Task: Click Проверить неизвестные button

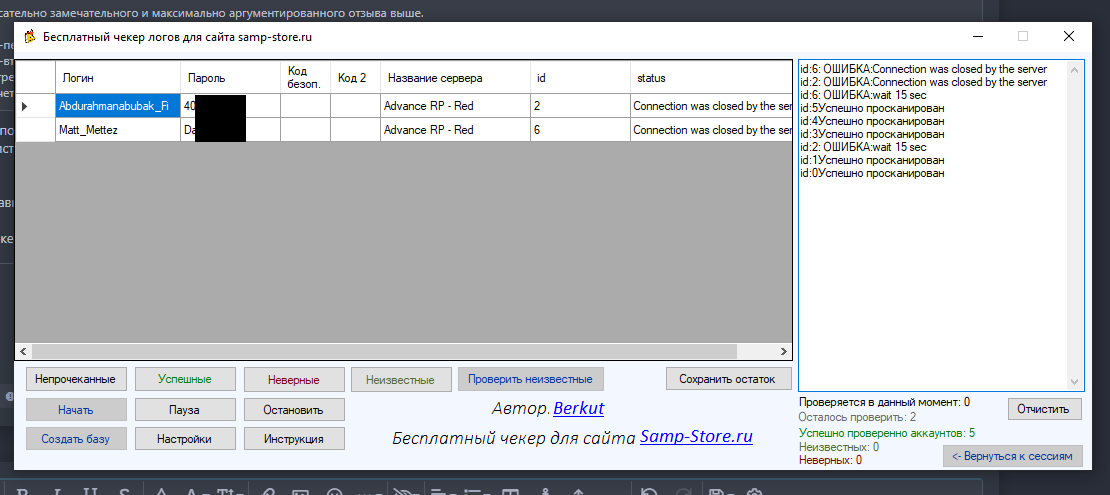Action: point(531,379)
